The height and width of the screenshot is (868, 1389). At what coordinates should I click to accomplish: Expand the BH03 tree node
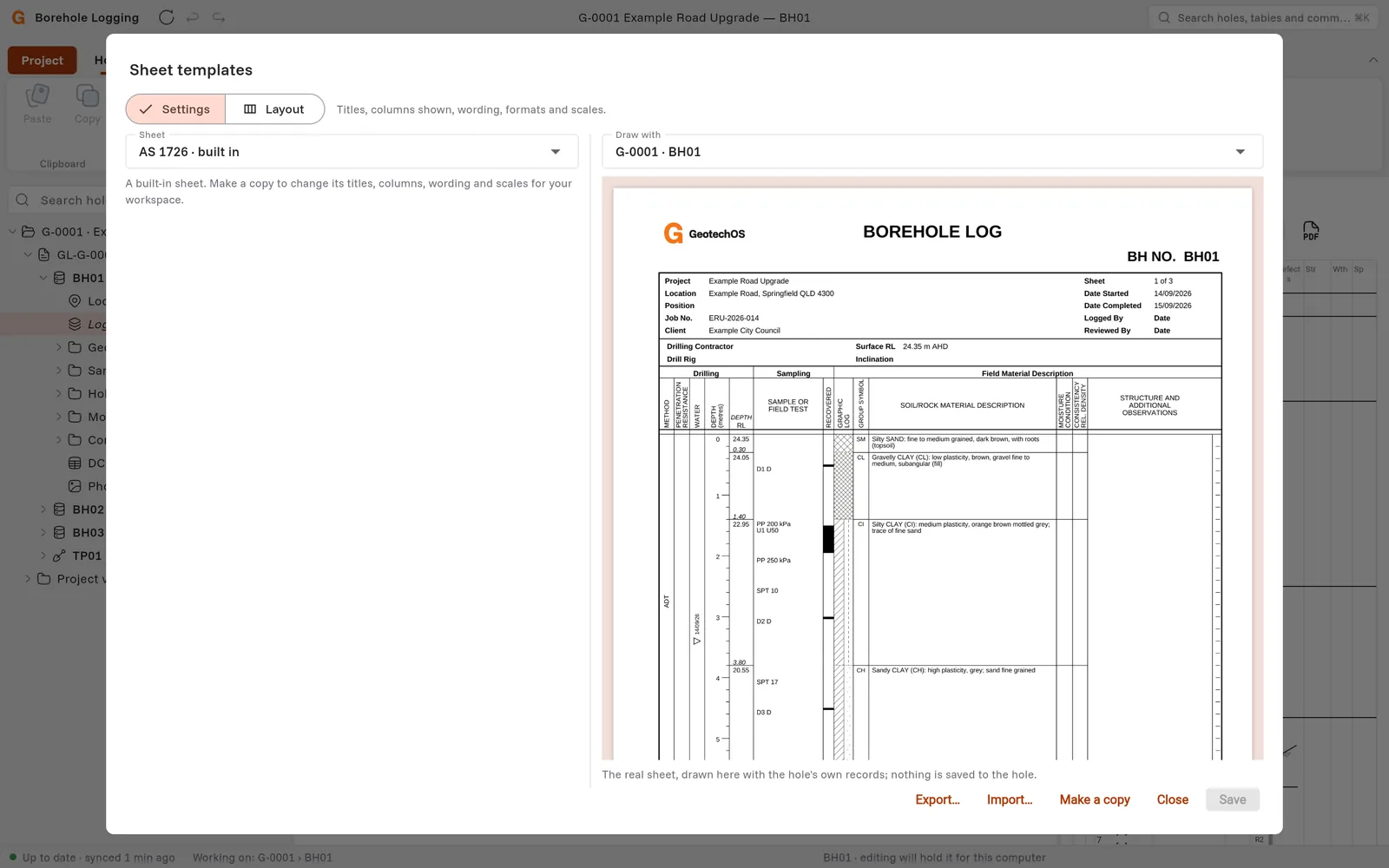tap(43, 532)
